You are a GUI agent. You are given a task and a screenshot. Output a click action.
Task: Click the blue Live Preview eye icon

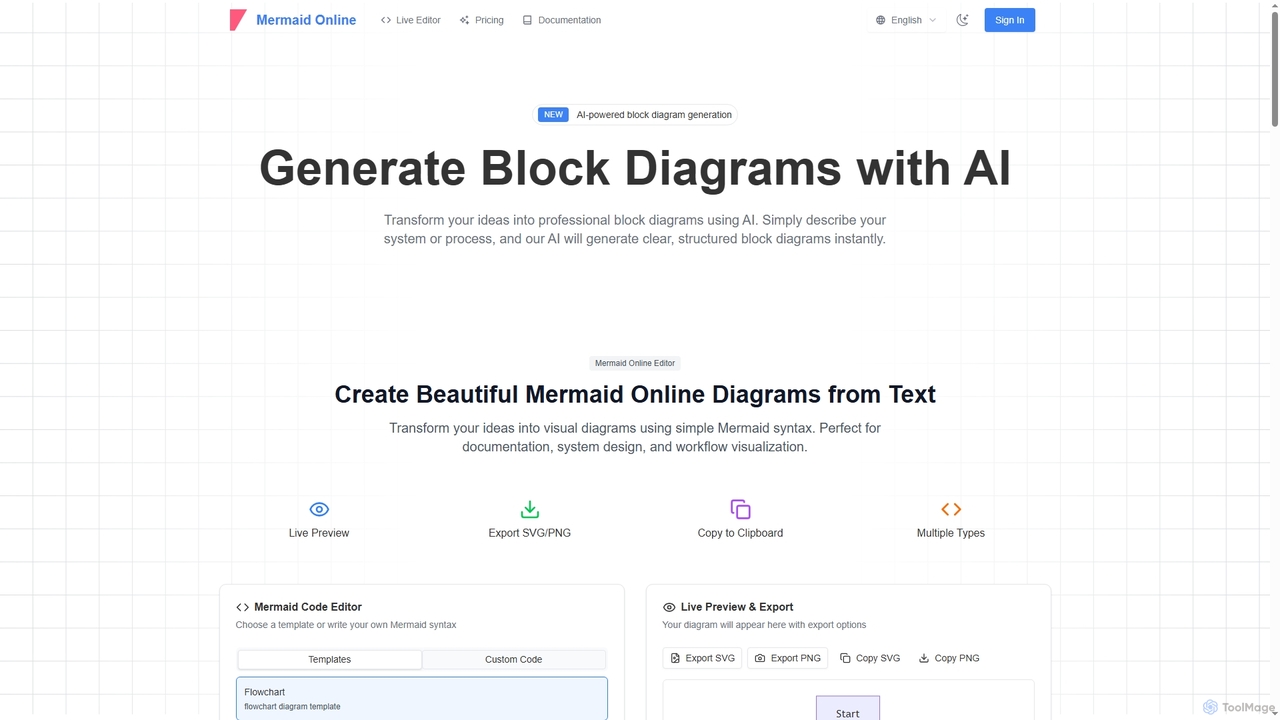click(319, 509)
